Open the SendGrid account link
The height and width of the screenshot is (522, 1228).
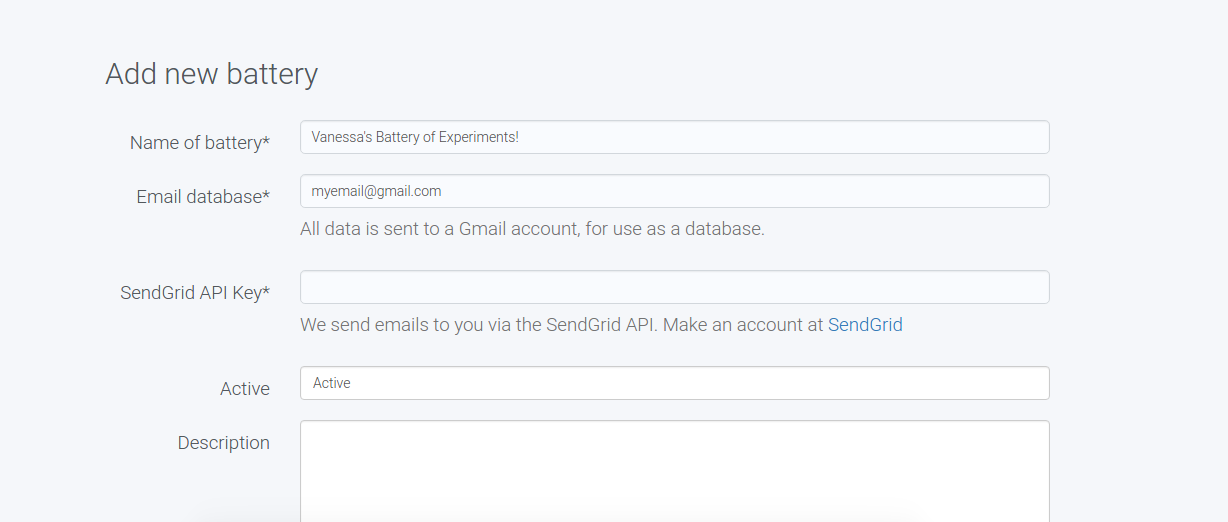click(x=865, y=325)
